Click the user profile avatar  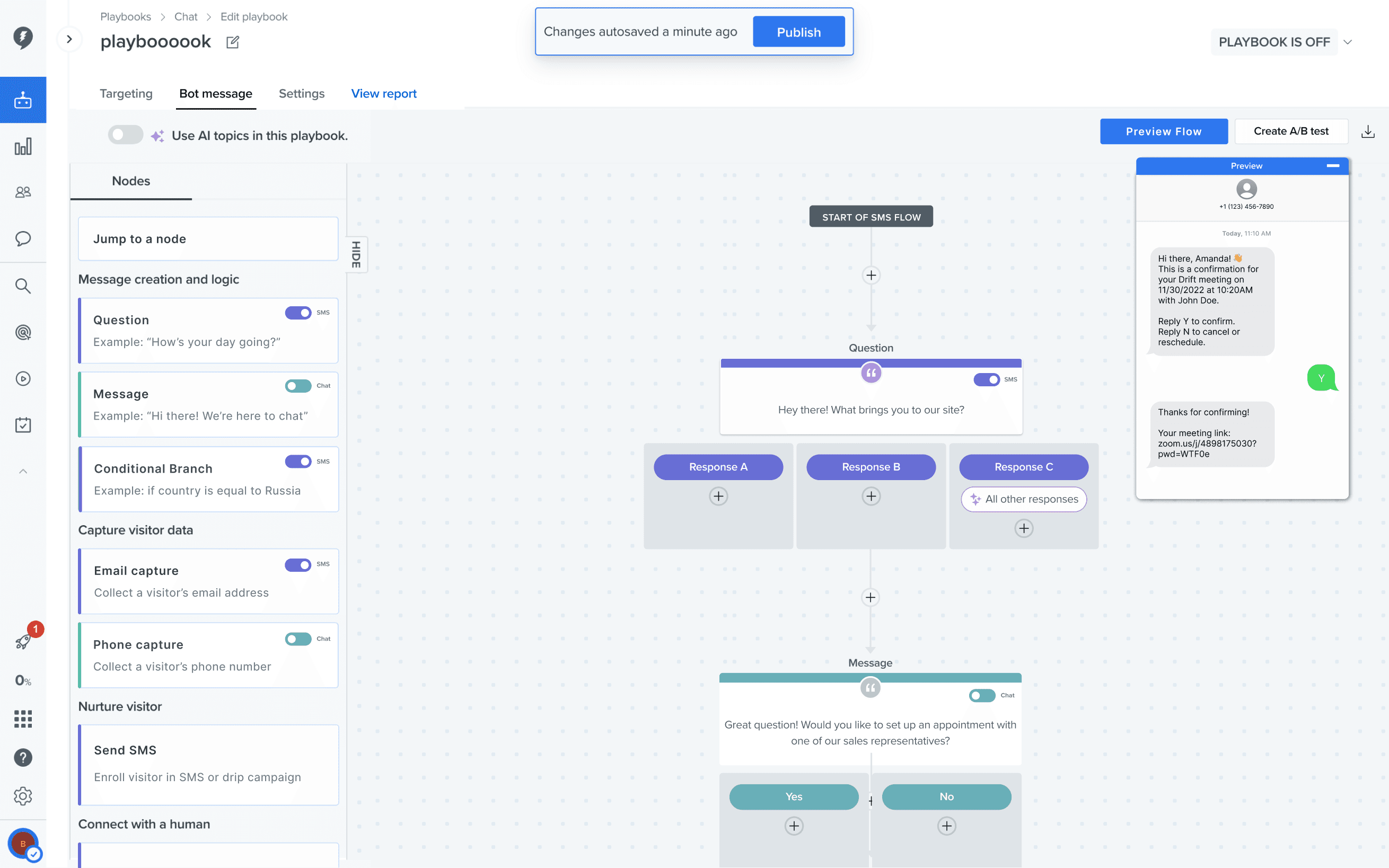[23, 844]
